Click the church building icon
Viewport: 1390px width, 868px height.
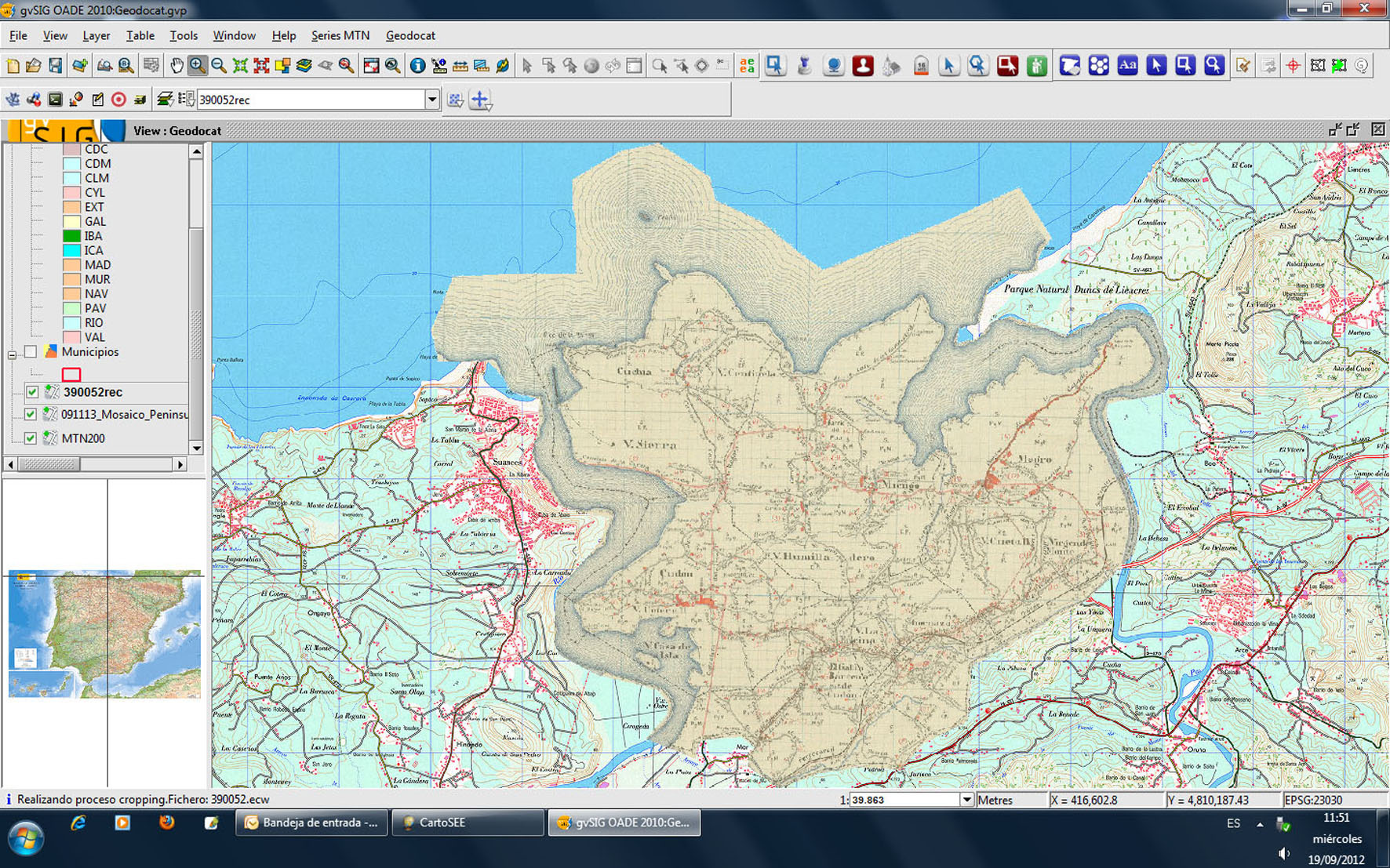pos(891,66)
